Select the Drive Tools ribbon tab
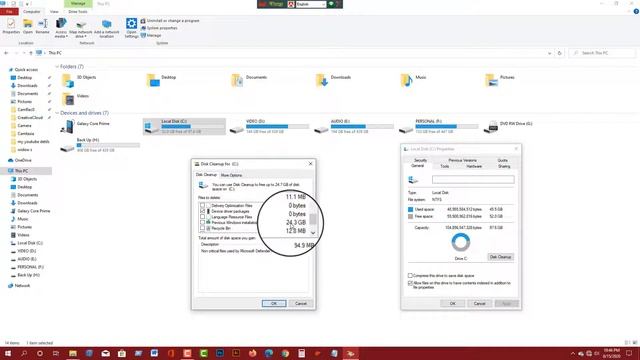Image resolution: width=640 pixels, height=360 pixels. (x=78, y=11)
